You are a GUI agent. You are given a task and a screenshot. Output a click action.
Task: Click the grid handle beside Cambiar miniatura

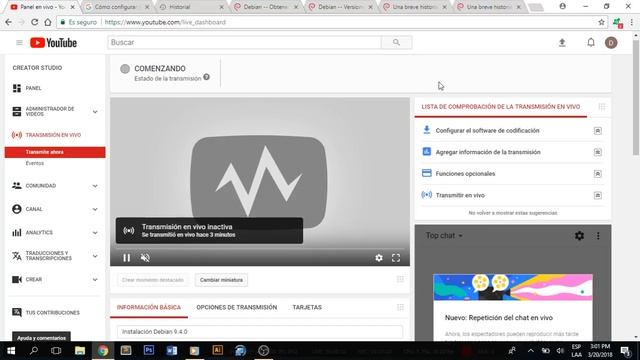[400, 279]
